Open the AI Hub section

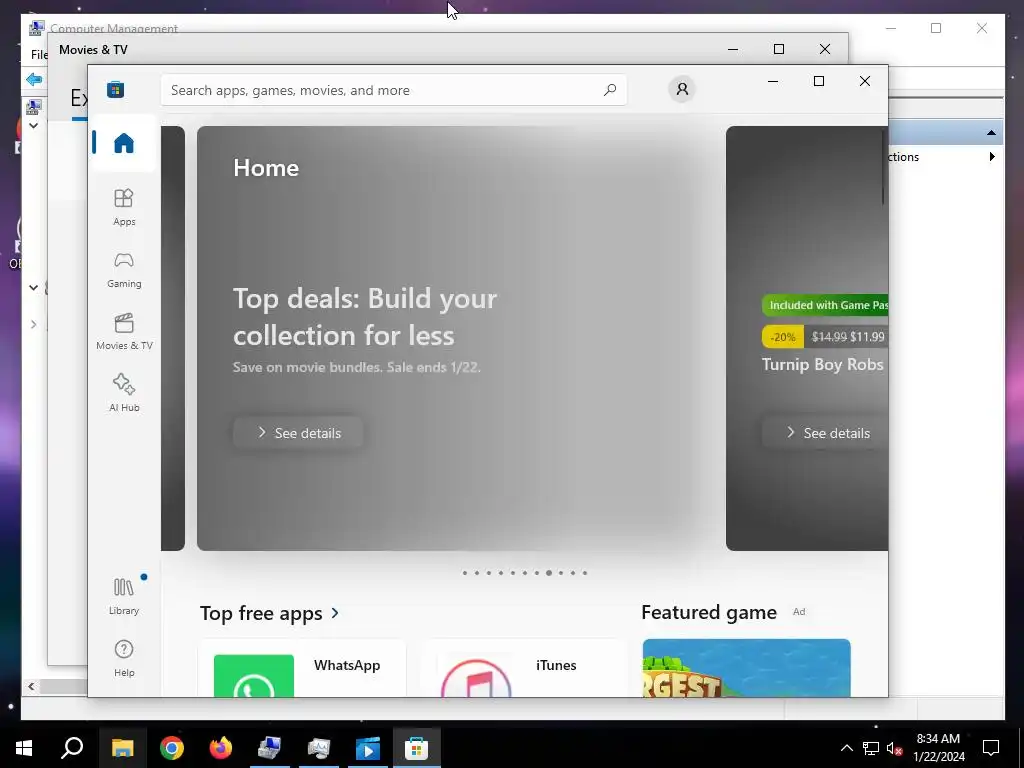pos(123,393)
